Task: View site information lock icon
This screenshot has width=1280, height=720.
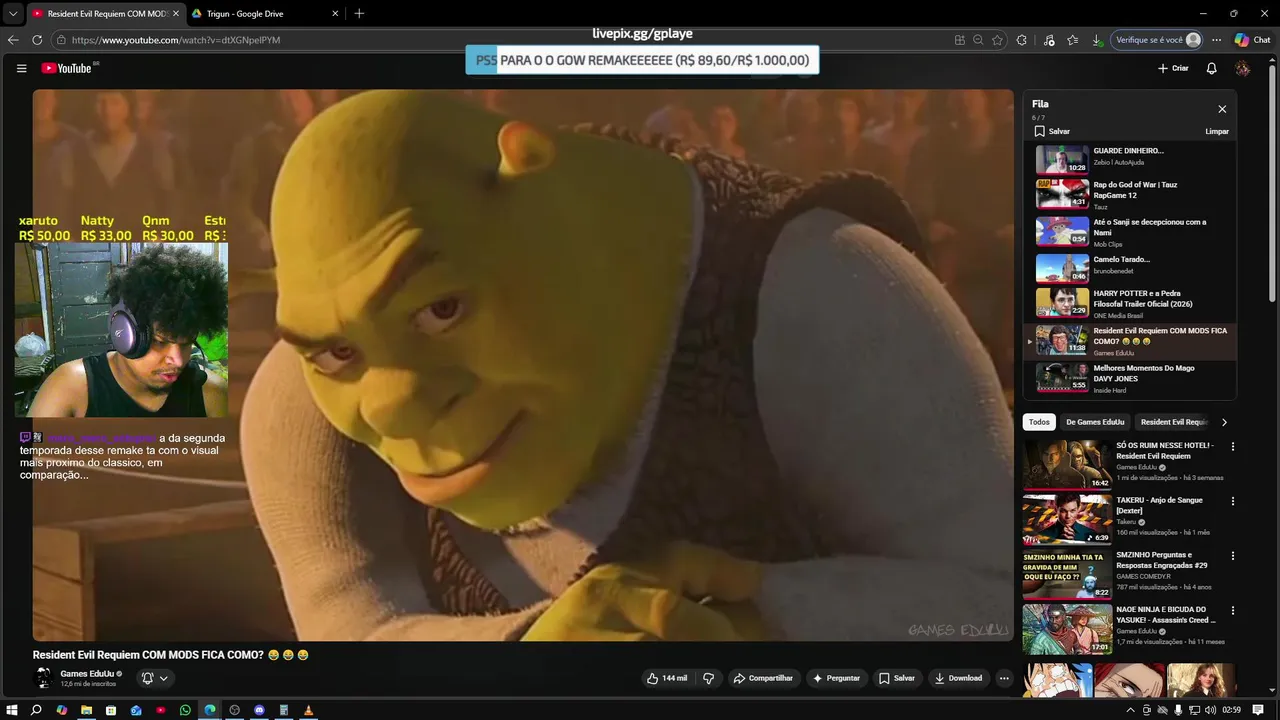Action: [x=61, y=40]
